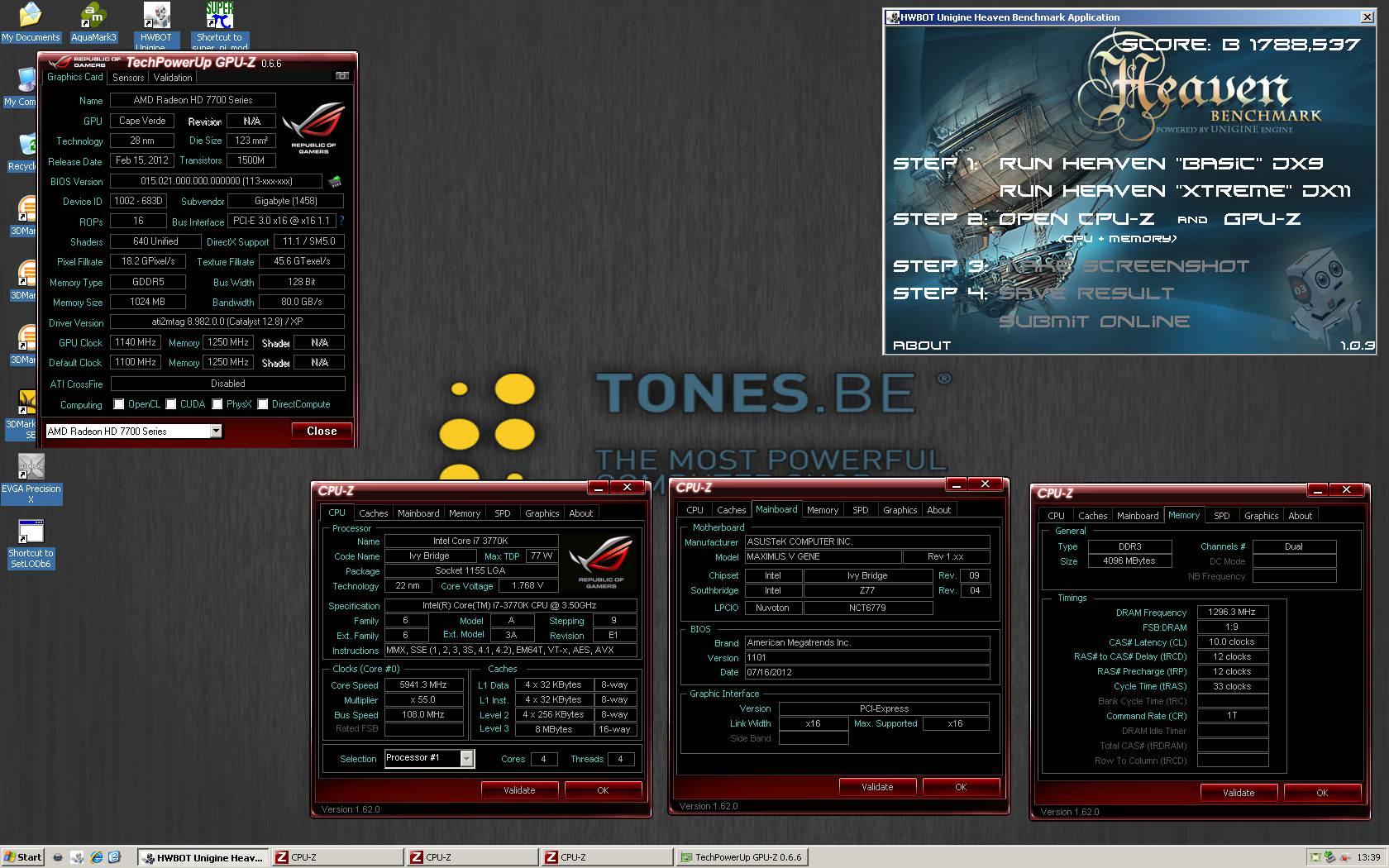Open the My Documents desktop icon

click(x=31, y=22)
